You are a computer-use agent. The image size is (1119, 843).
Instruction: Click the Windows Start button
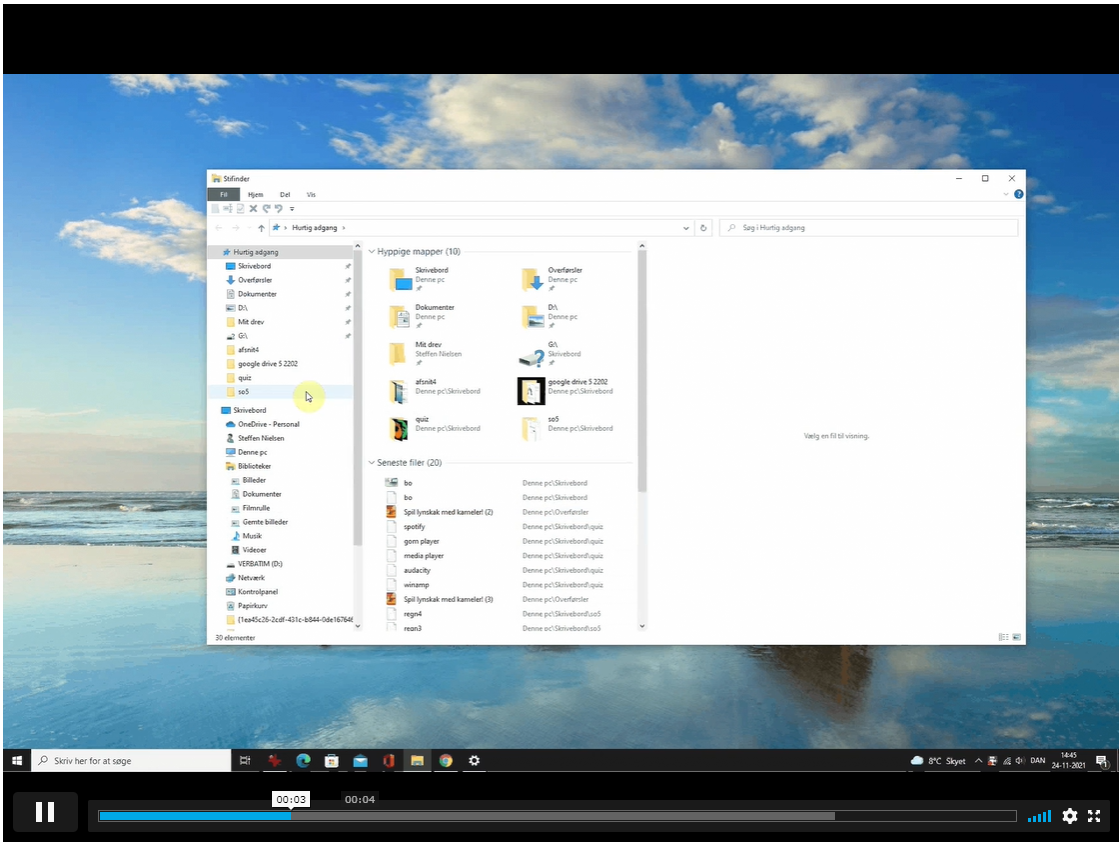17,761
